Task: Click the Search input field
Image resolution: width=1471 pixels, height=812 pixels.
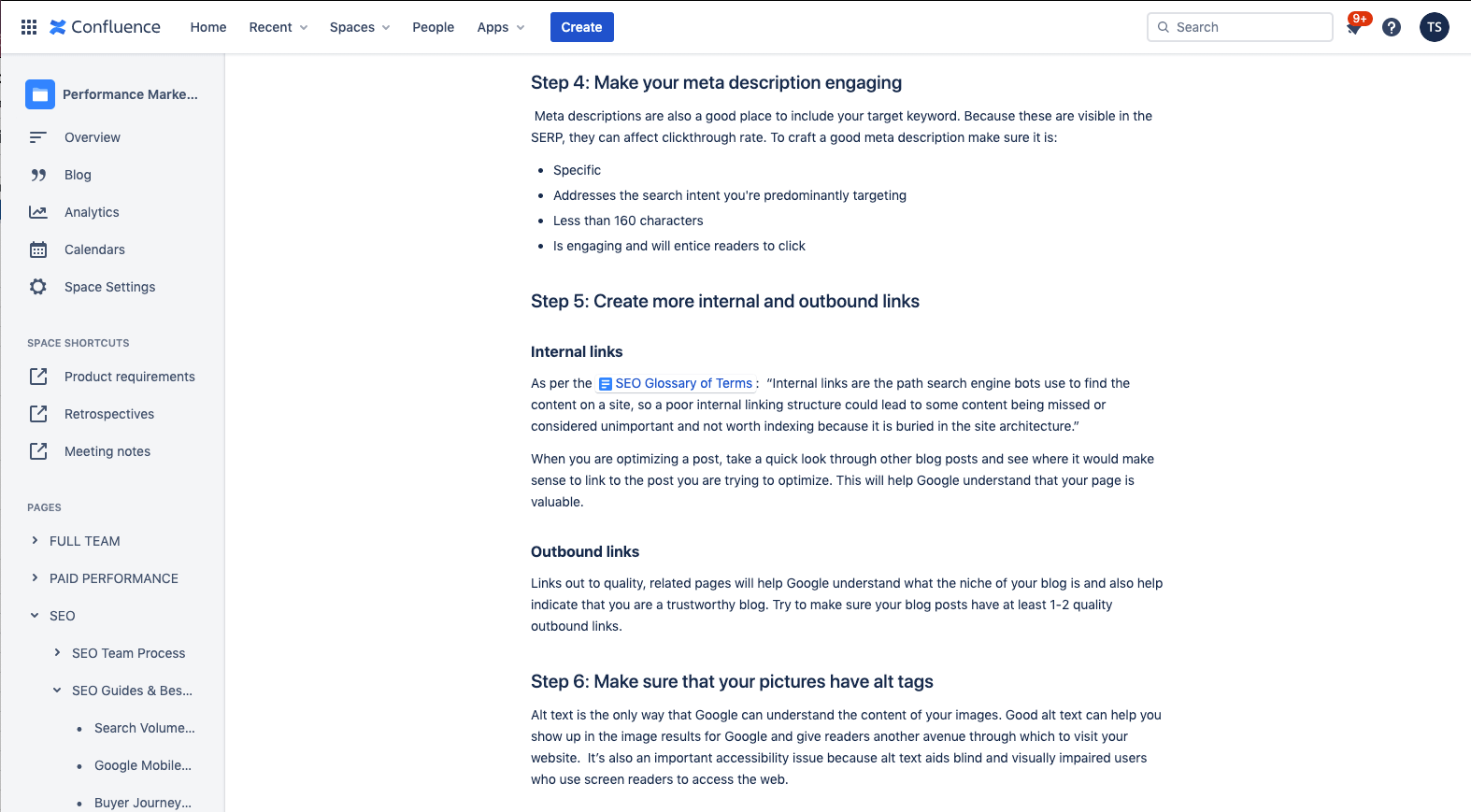Action: (x=1239, y=27)
